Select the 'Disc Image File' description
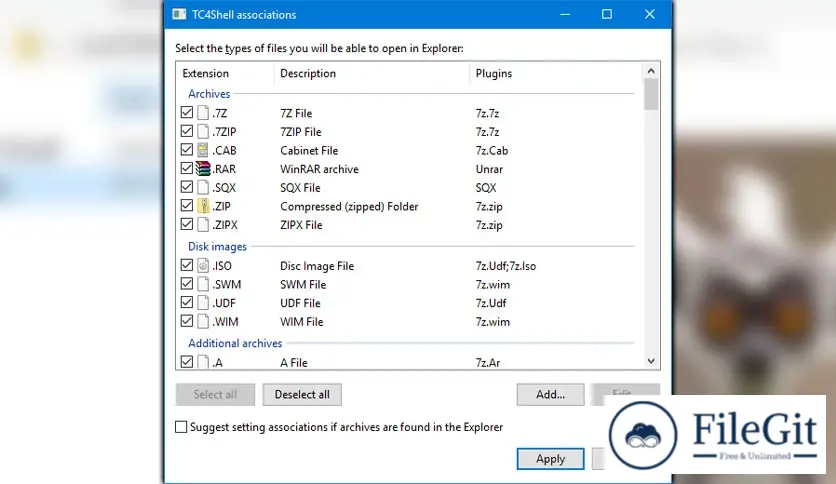The width and height of the screenshot is (836, 484). (x=317, y=266)
